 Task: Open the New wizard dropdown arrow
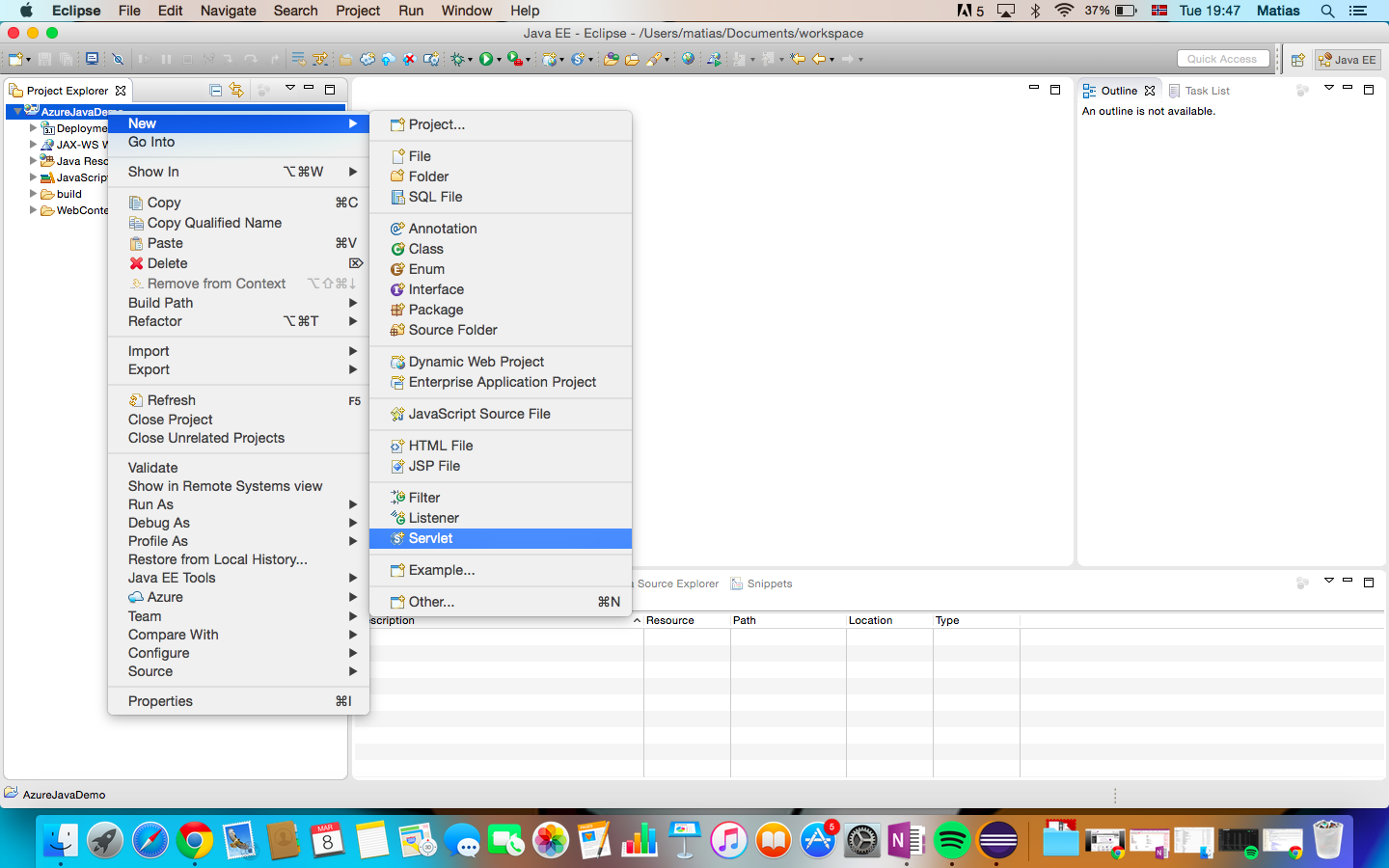(29, 60)
